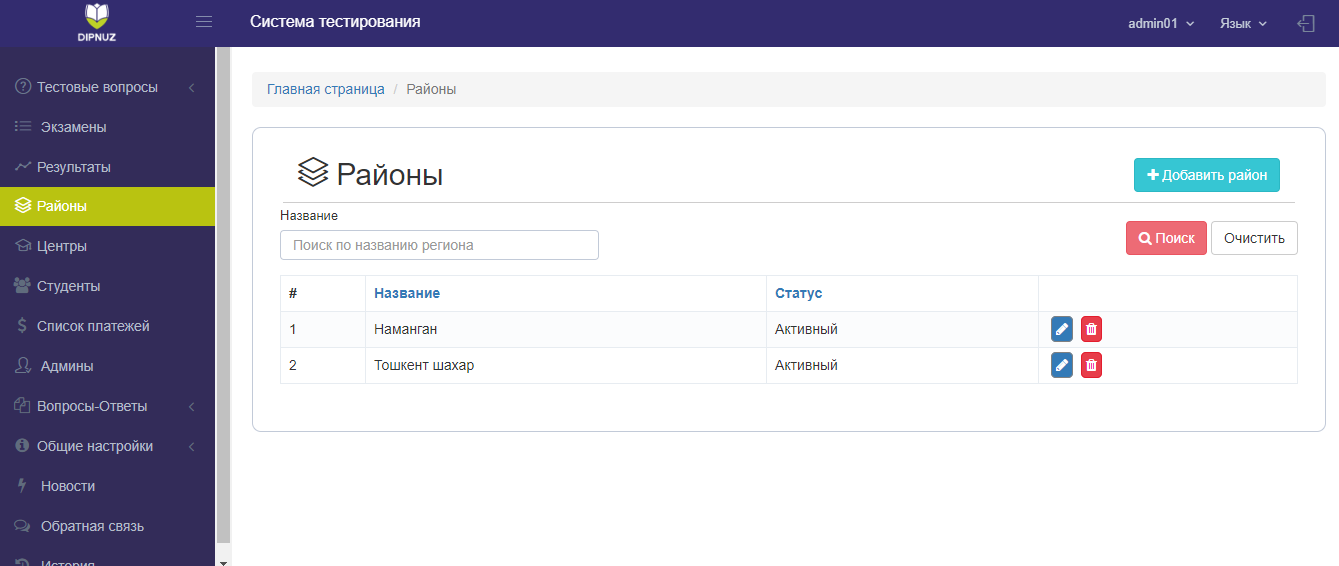The width and height of the screenshot is (1339, 566).
Task: Click the dollar icon beside Список платежей
Action: (22, 326)
